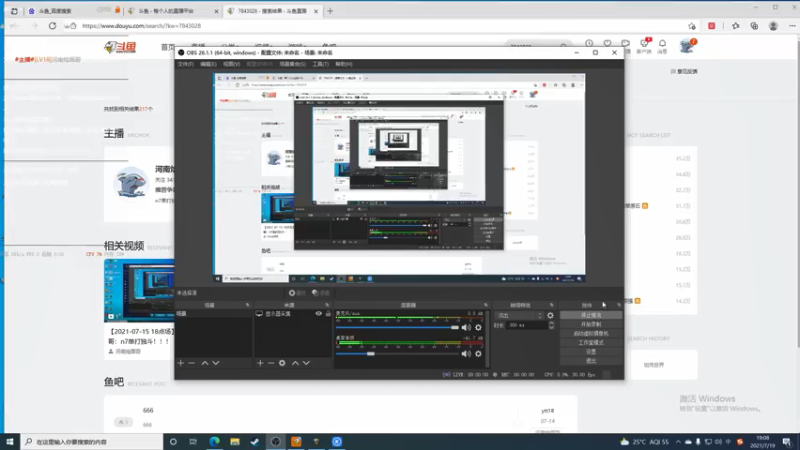This screenshot has width=800, height=450.
Task: Open Edge browser from taskbar
Action: pos(214,442)
